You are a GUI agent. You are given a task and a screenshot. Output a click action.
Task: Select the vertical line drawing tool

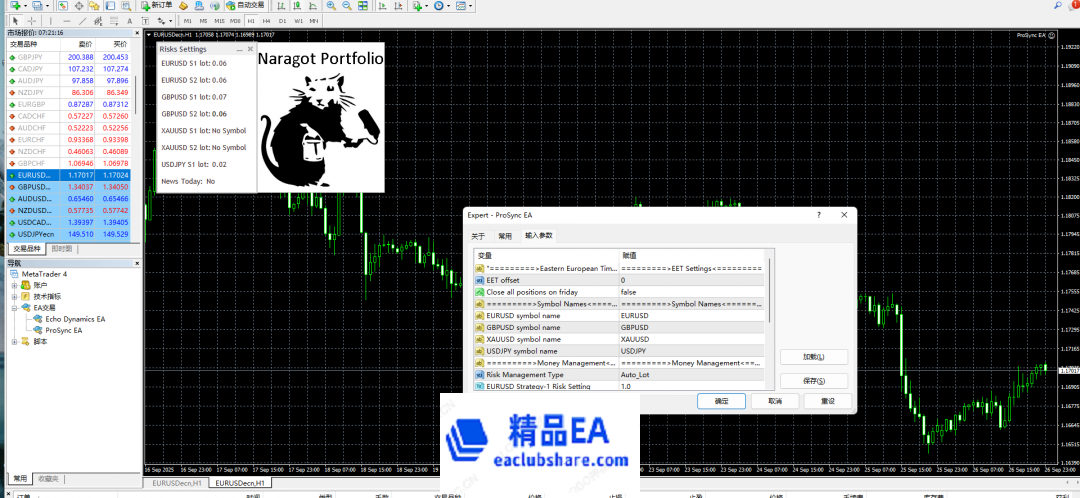pos(51,21)
